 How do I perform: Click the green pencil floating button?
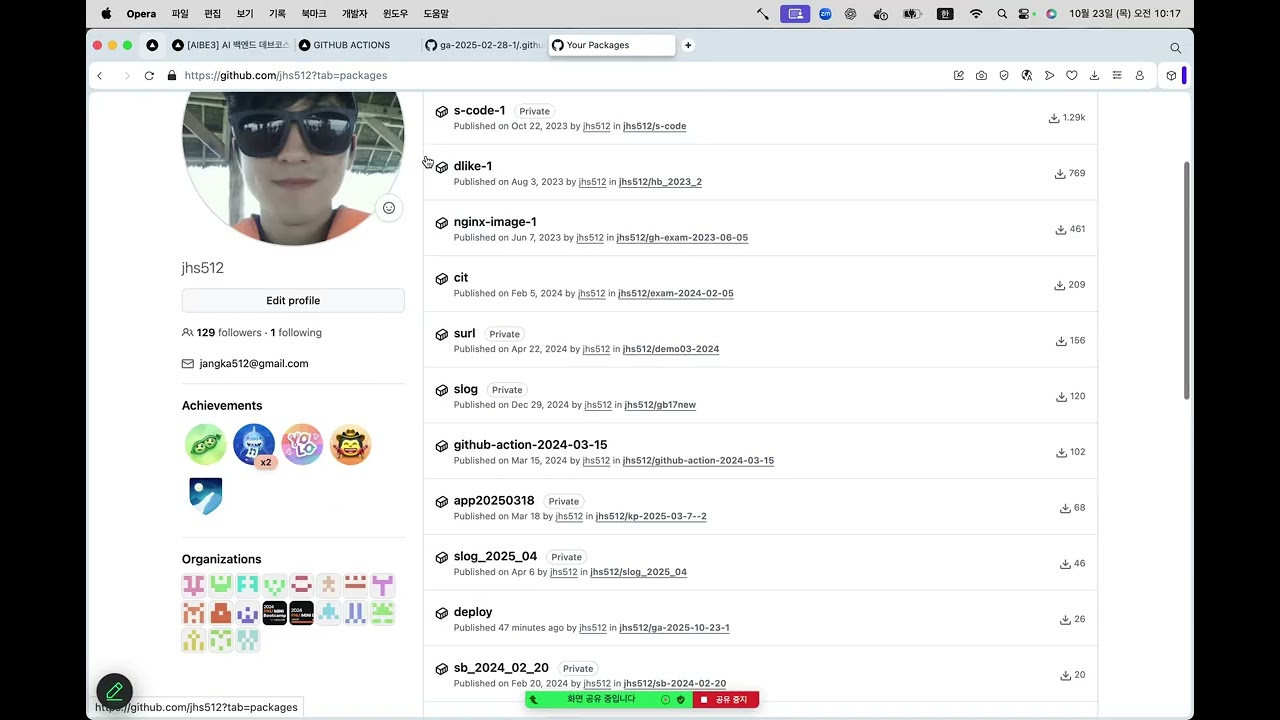114,691
